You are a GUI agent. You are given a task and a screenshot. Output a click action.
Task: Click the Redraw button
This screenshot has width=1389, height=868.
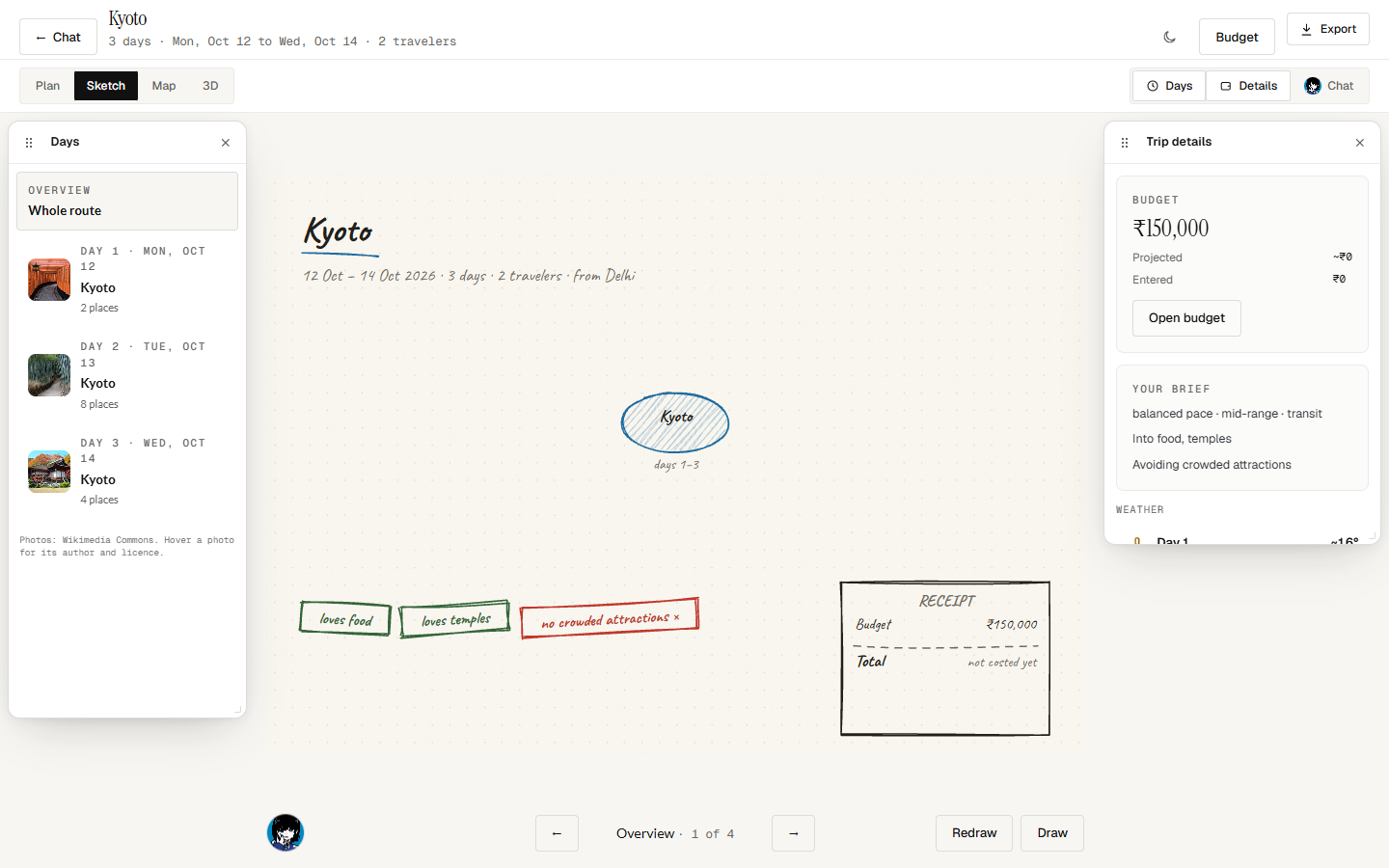(974, 833)
